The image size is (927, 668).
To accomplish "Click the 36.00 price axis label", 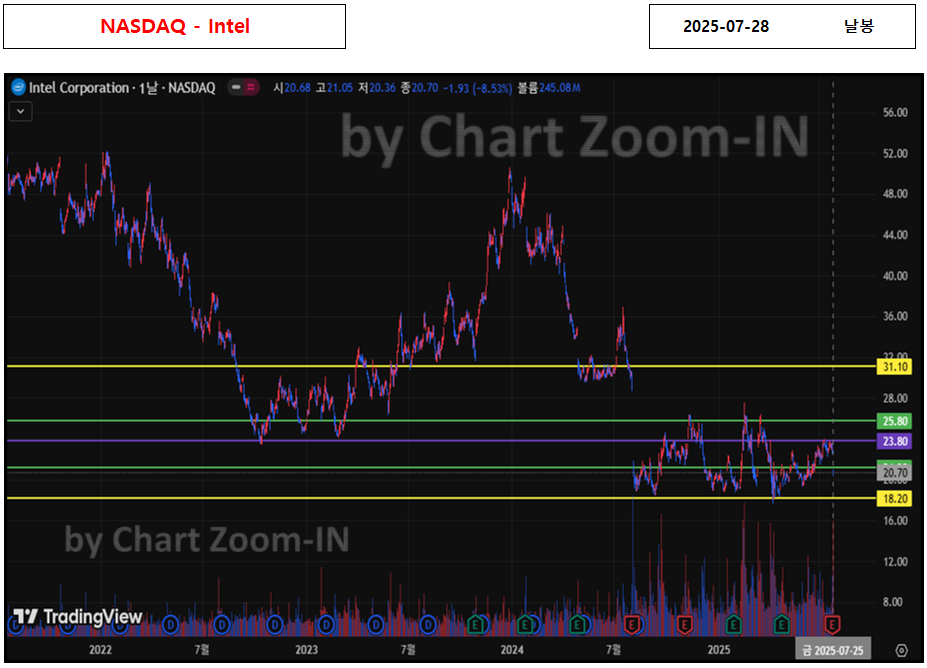I will [x=895, y=316].
